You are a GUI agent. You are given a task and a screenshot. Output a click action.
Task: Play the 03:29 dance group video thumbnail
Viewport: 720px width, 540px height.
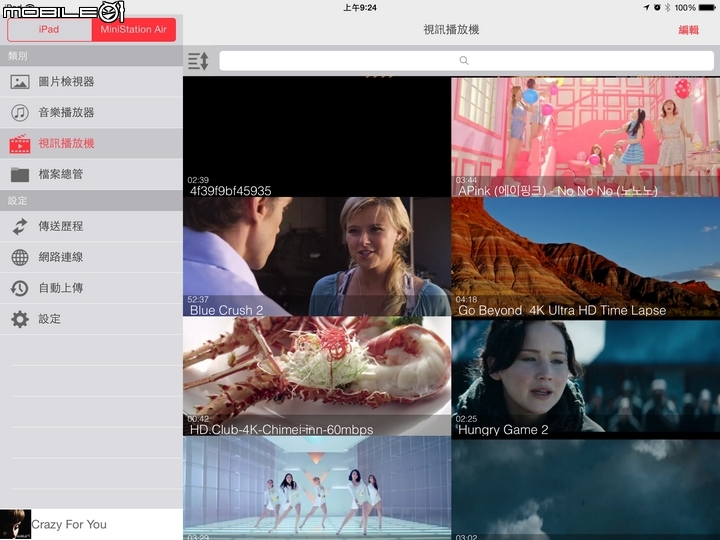[x=317, y=488]
